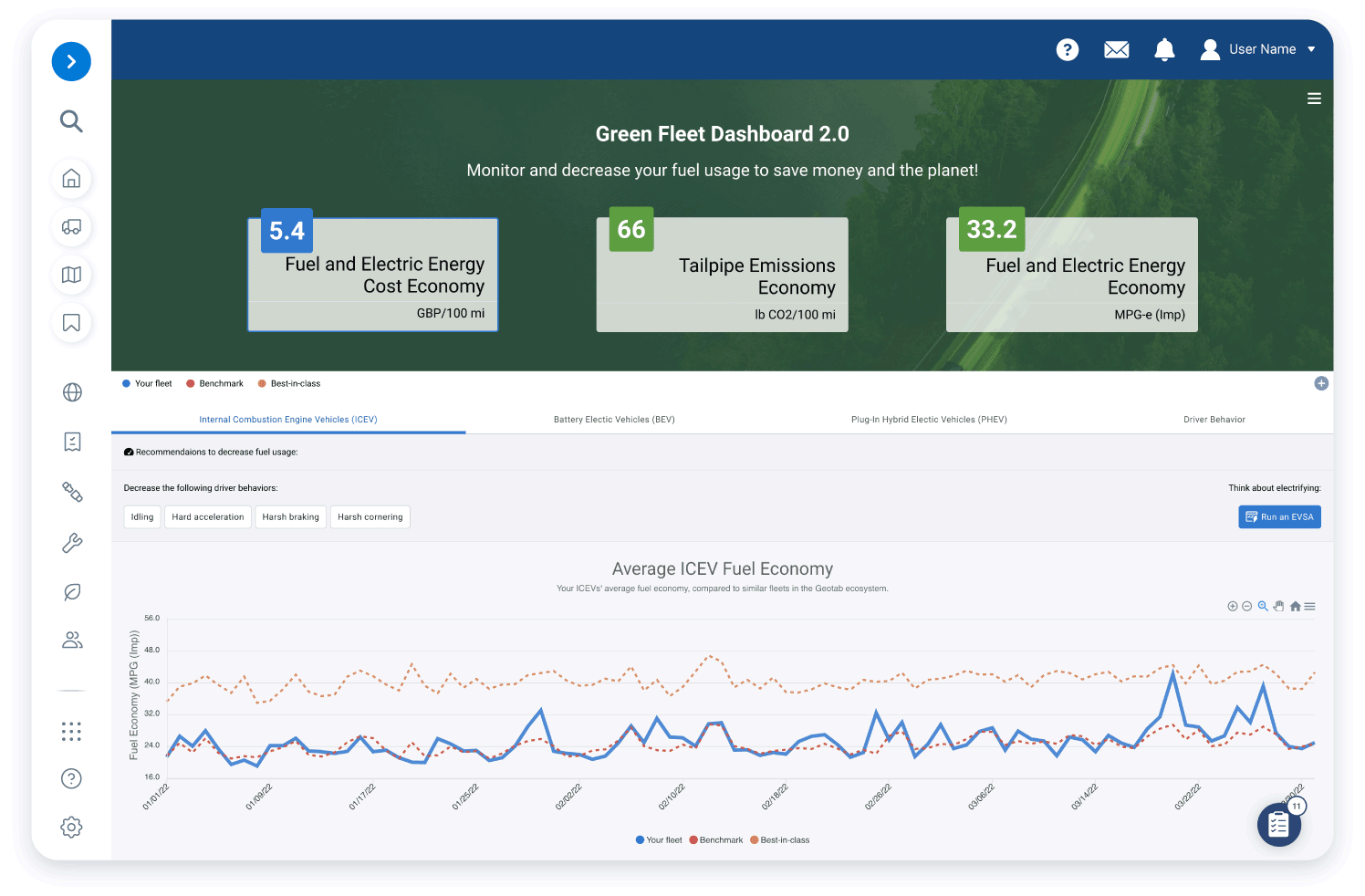Open the leaf sustainability icon in sidebar

coord(72,592)
